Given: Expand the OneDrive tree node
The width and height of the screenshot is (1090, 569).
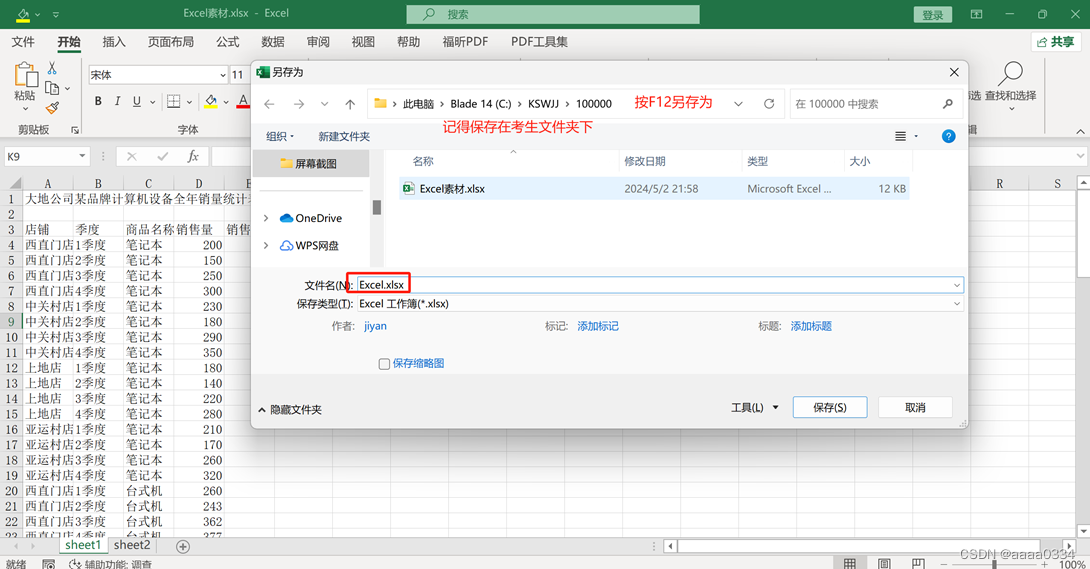Looking at the screenshot, I should point(266,218).
